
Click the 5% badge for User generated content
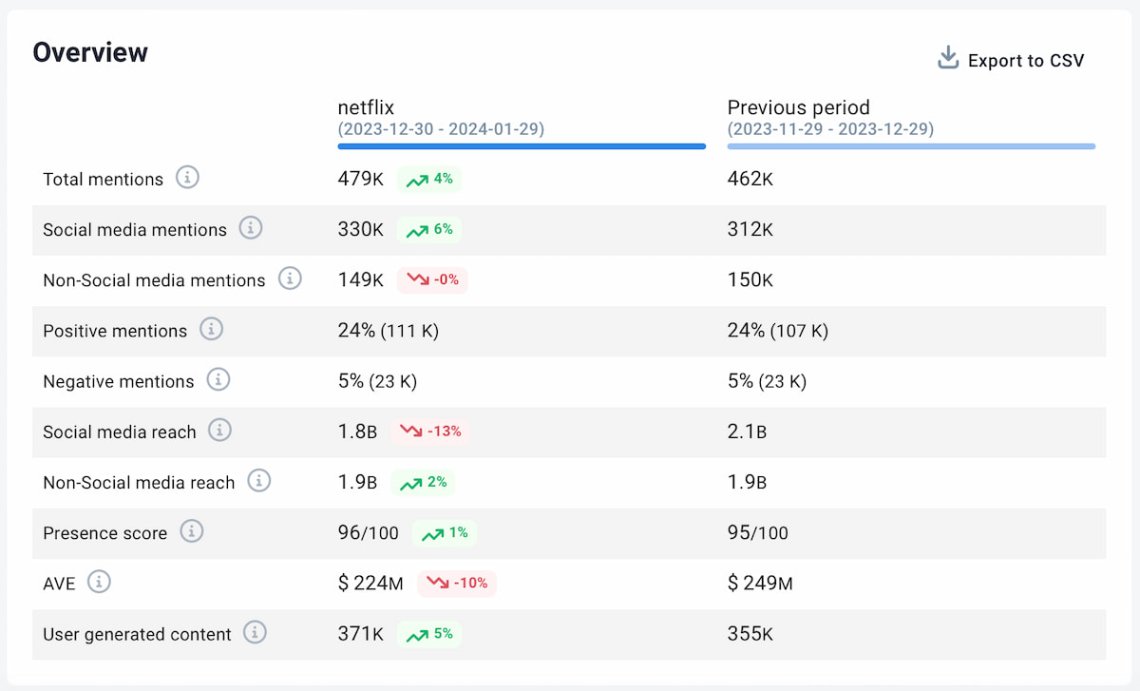point(429,634)
